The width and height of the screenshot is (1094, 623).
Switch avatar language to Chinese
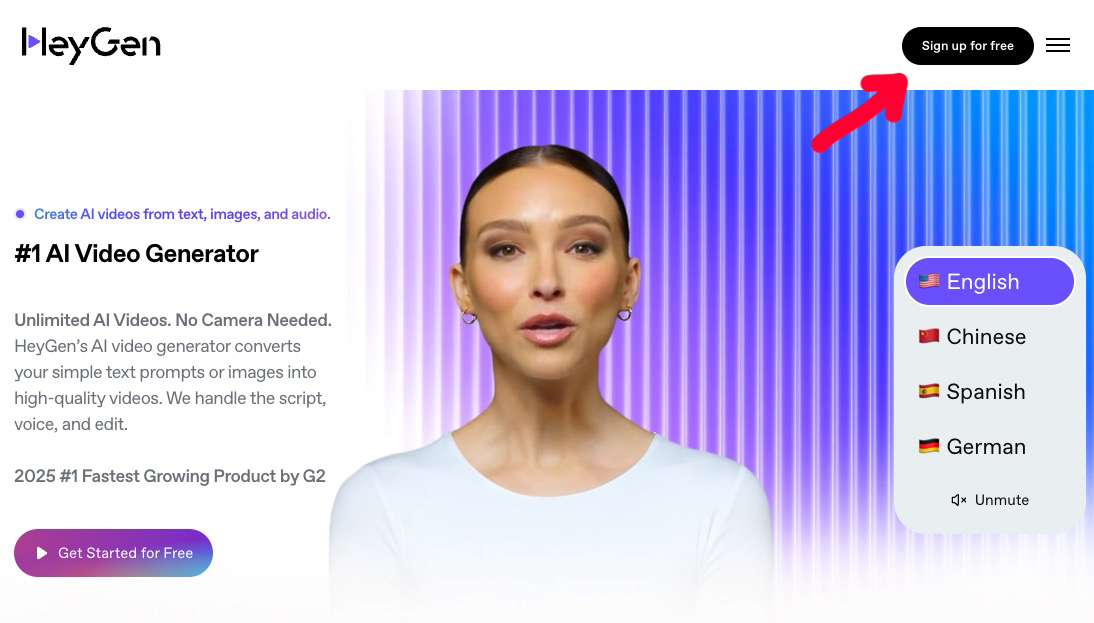pos(989,336)
